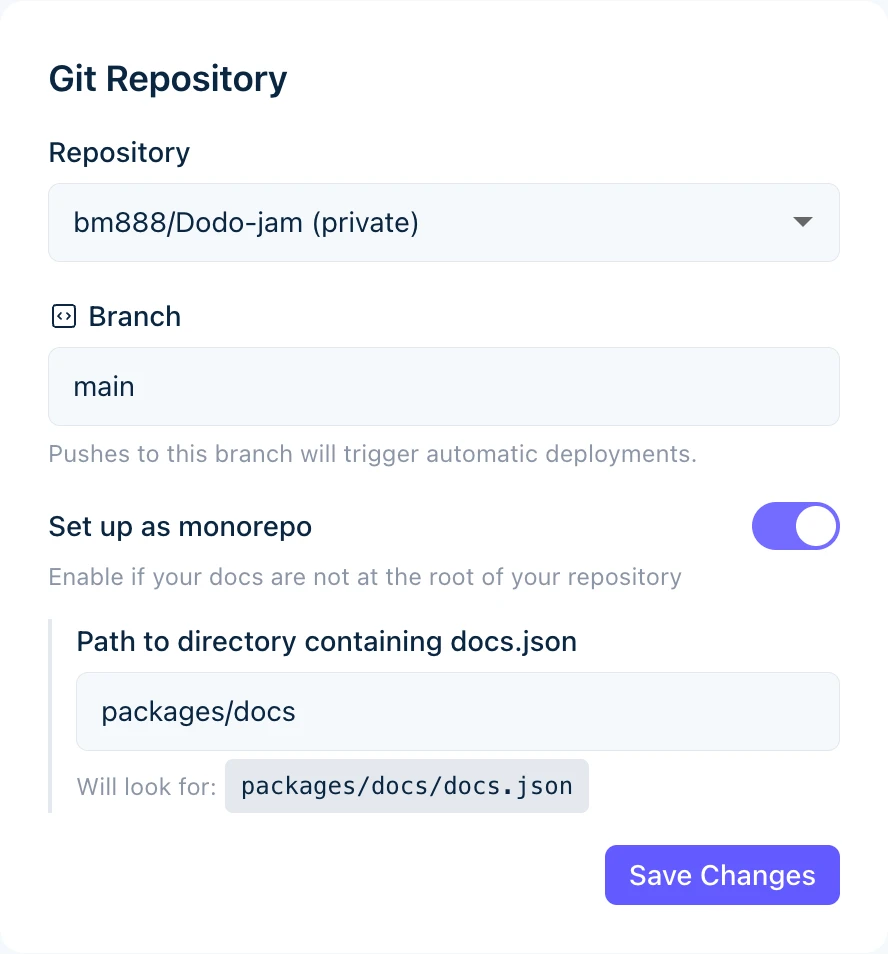Click the packages/docs/docs.json code badge
The height and width of the screenshot is (954, 888).
[x=407, y=786]
